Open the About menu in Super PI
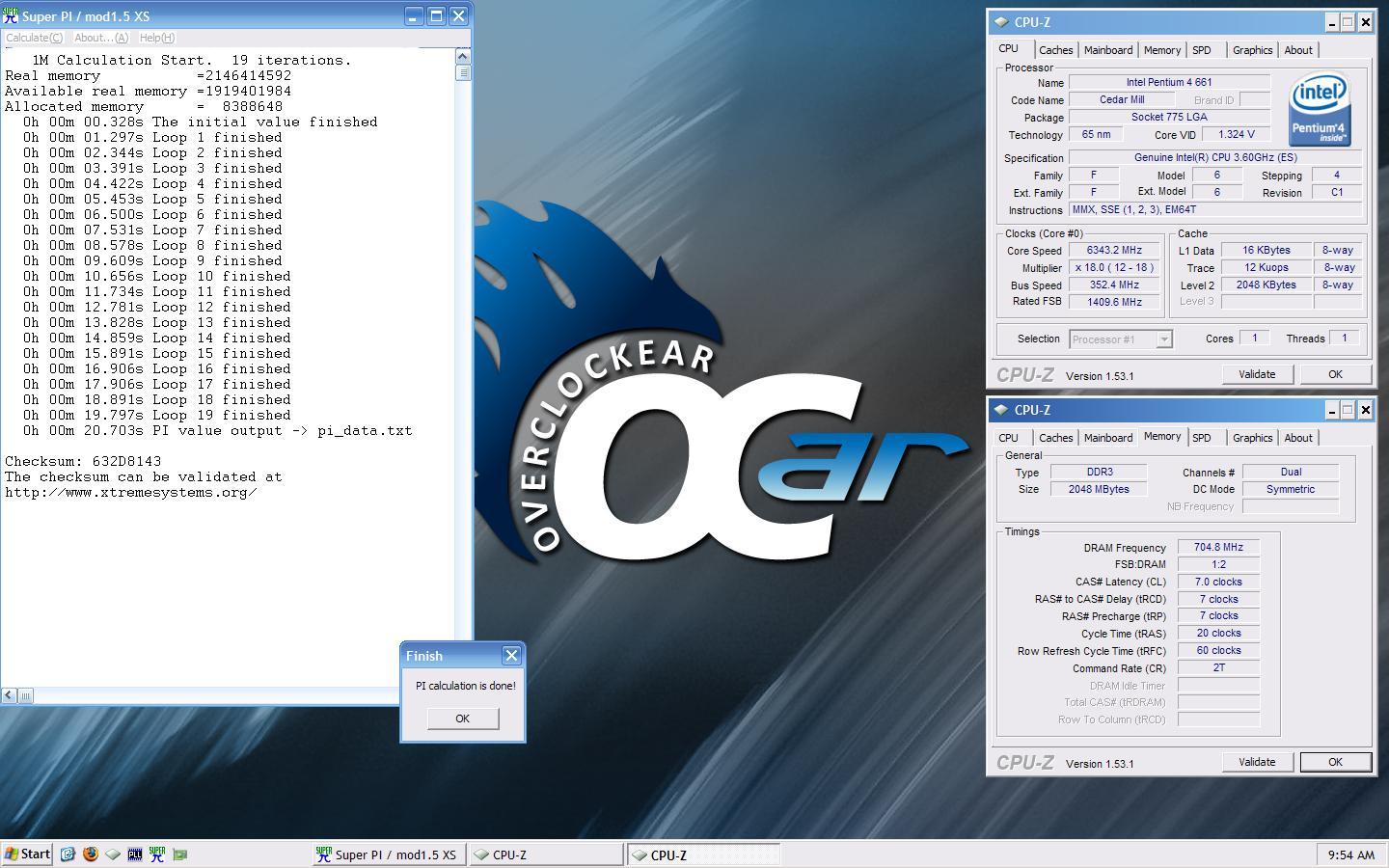Viewport: 1389px width, 868px height. (100, 38)
